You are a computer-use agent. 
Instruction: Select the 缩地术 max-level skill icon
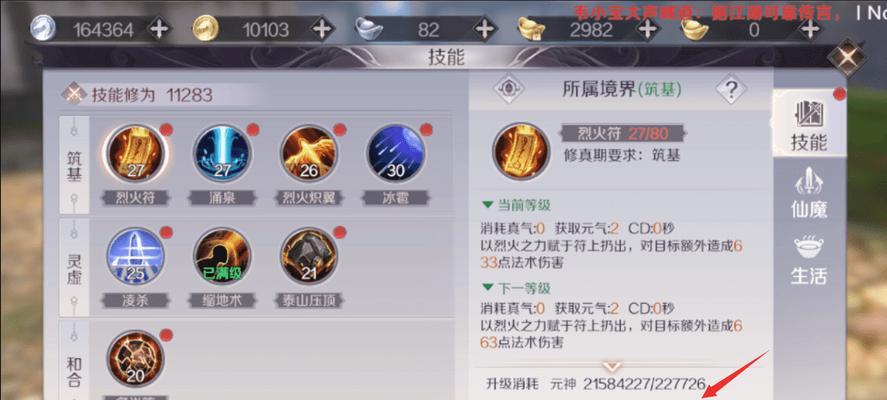point(222,256)
